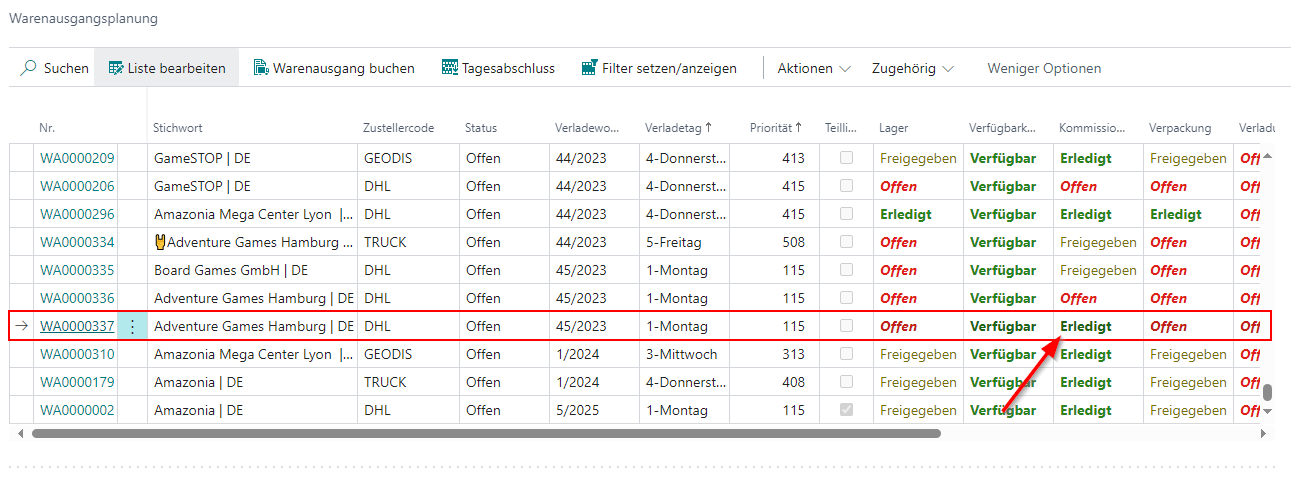The width and height of the screenshot is (1291, 481).
Task: Expand the Zugehörig dropdown menu
Action: click(x=912, y=68)
